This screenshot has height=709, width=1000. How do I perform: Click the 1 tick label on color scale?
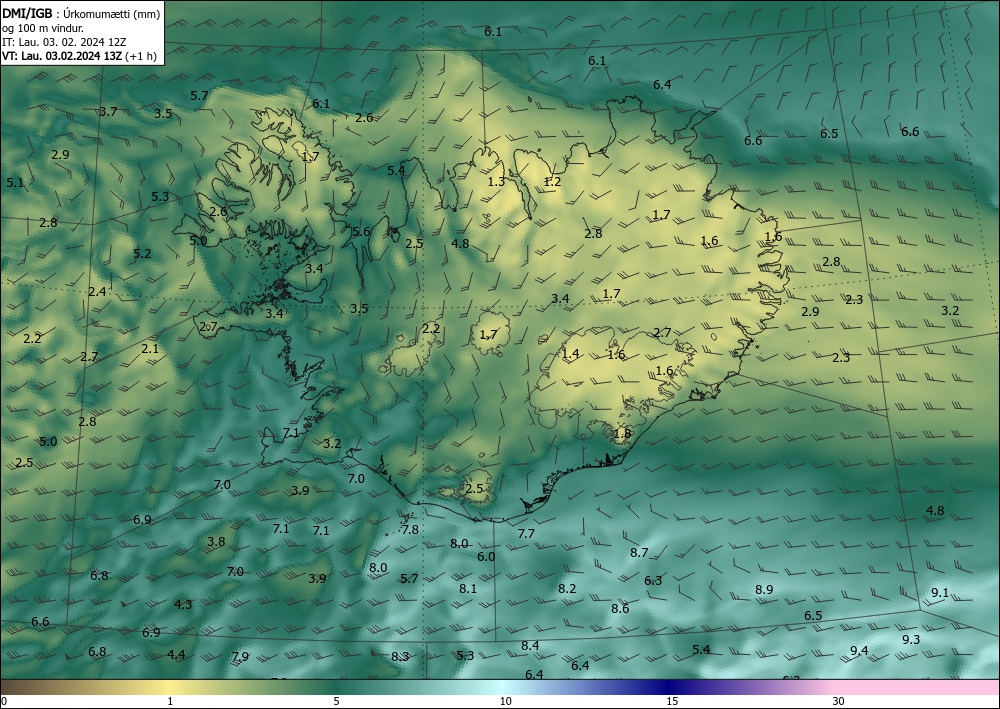(170, 701)
